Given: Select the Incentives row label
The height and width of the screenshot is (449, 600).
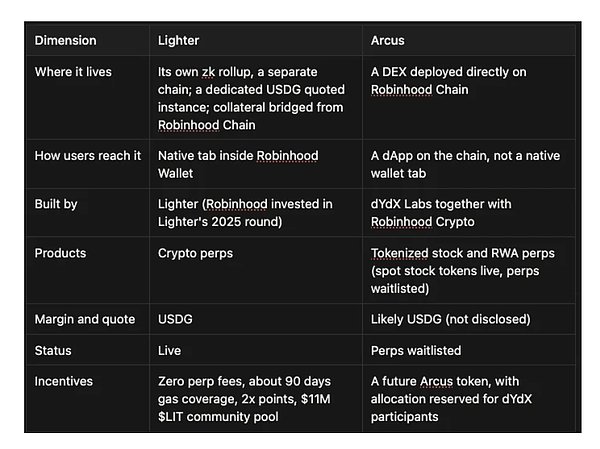Looking at the screenshot, I should 64,381.
